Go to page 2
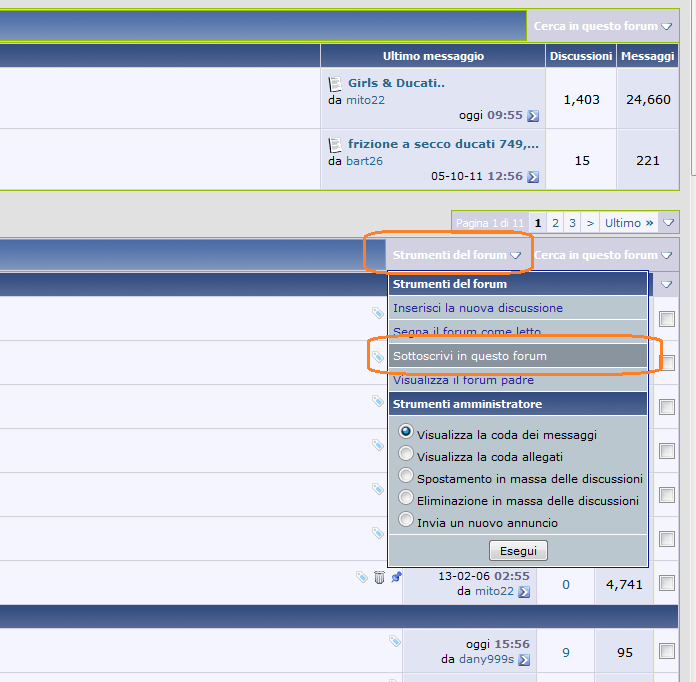 [x=555, y=223]
